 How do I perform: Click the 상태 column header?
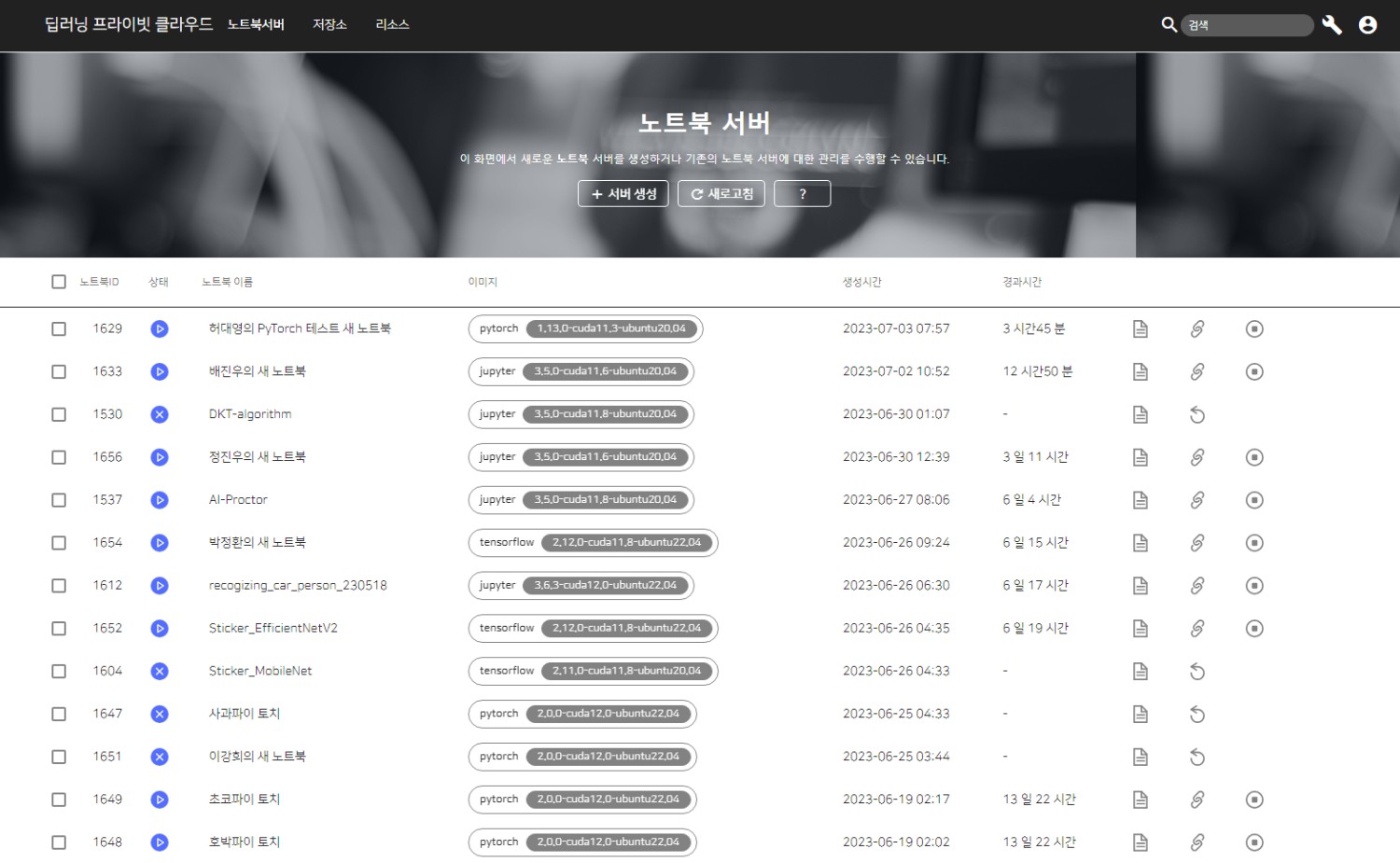click(x=159, y=282)
